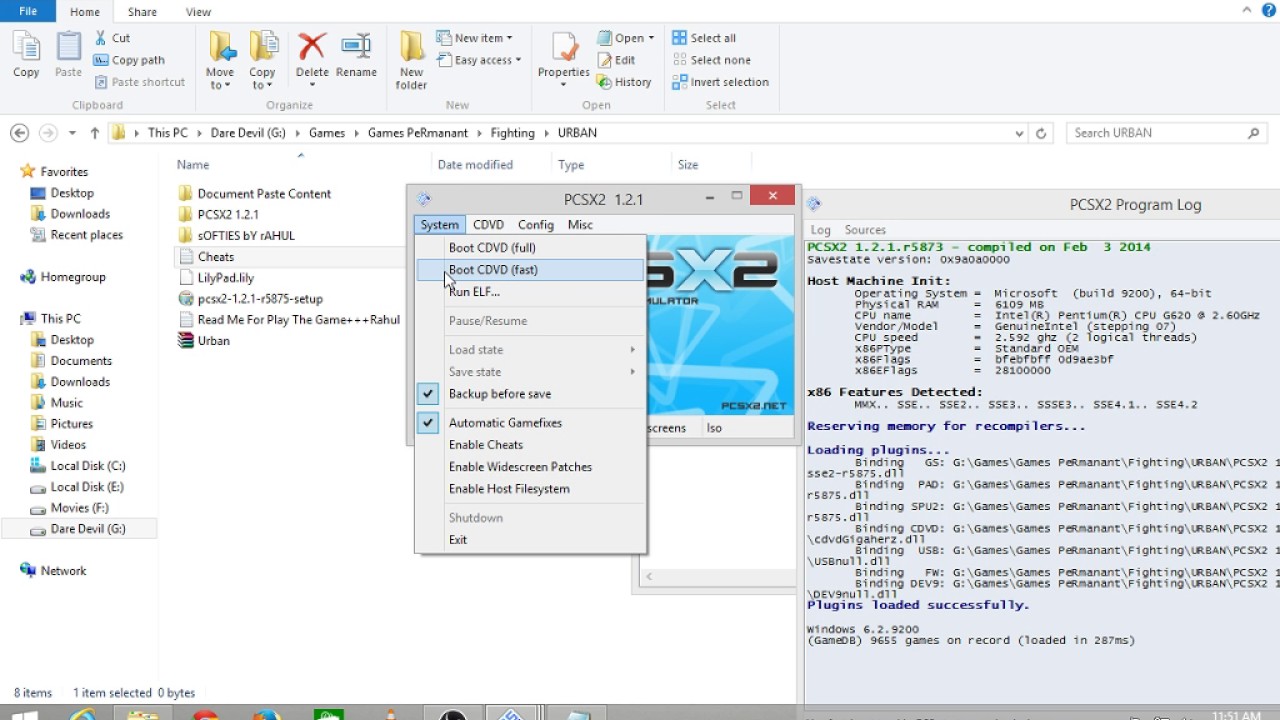Open Sources menu in Program Log
Screen dimensions: 1280x720
pos(865,230)
